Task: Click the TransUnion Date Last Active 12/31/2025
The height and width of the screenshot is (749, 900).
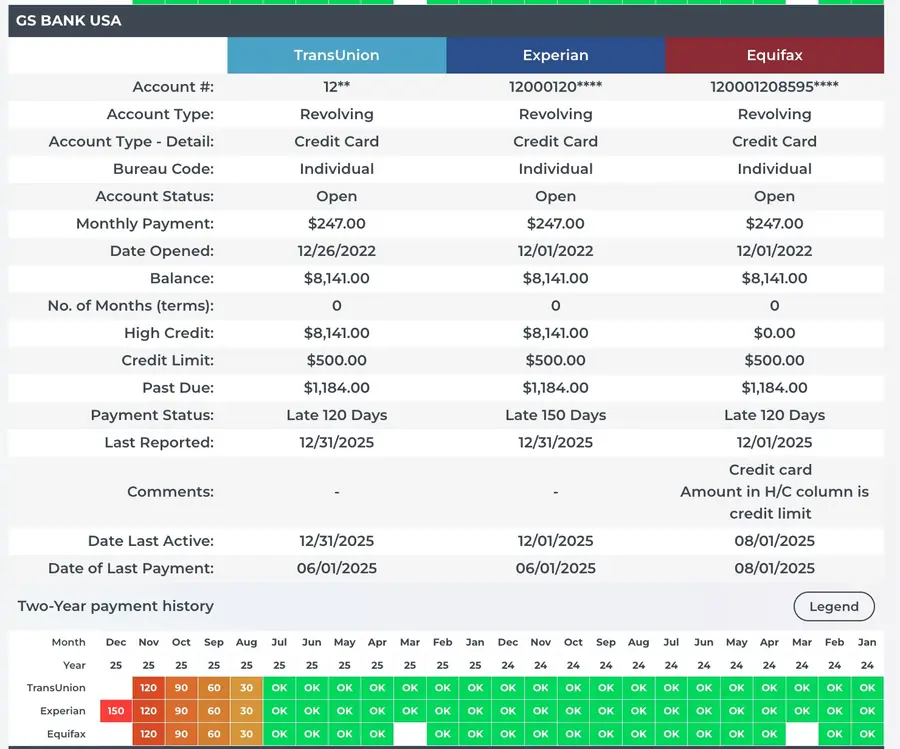Action: pyautogui.click(x=336, y=541)
